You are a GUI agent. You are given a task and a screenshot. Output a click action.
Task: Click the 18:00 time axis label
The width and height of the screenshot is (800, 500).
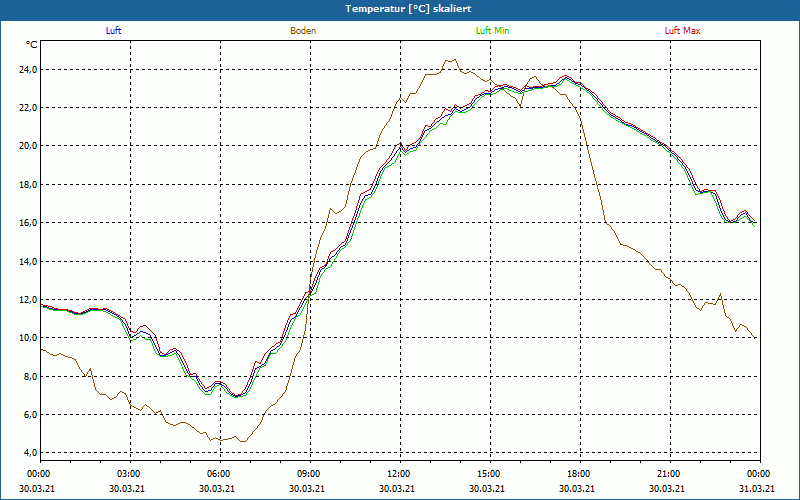(x=578, y=474)
